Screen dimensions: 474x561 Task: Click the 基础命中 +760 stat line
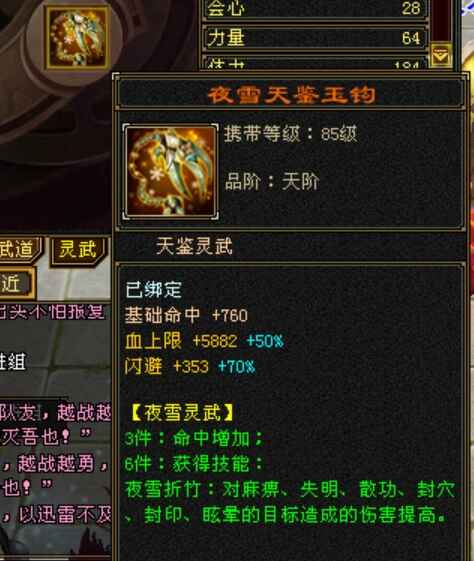tap(186, 316)
